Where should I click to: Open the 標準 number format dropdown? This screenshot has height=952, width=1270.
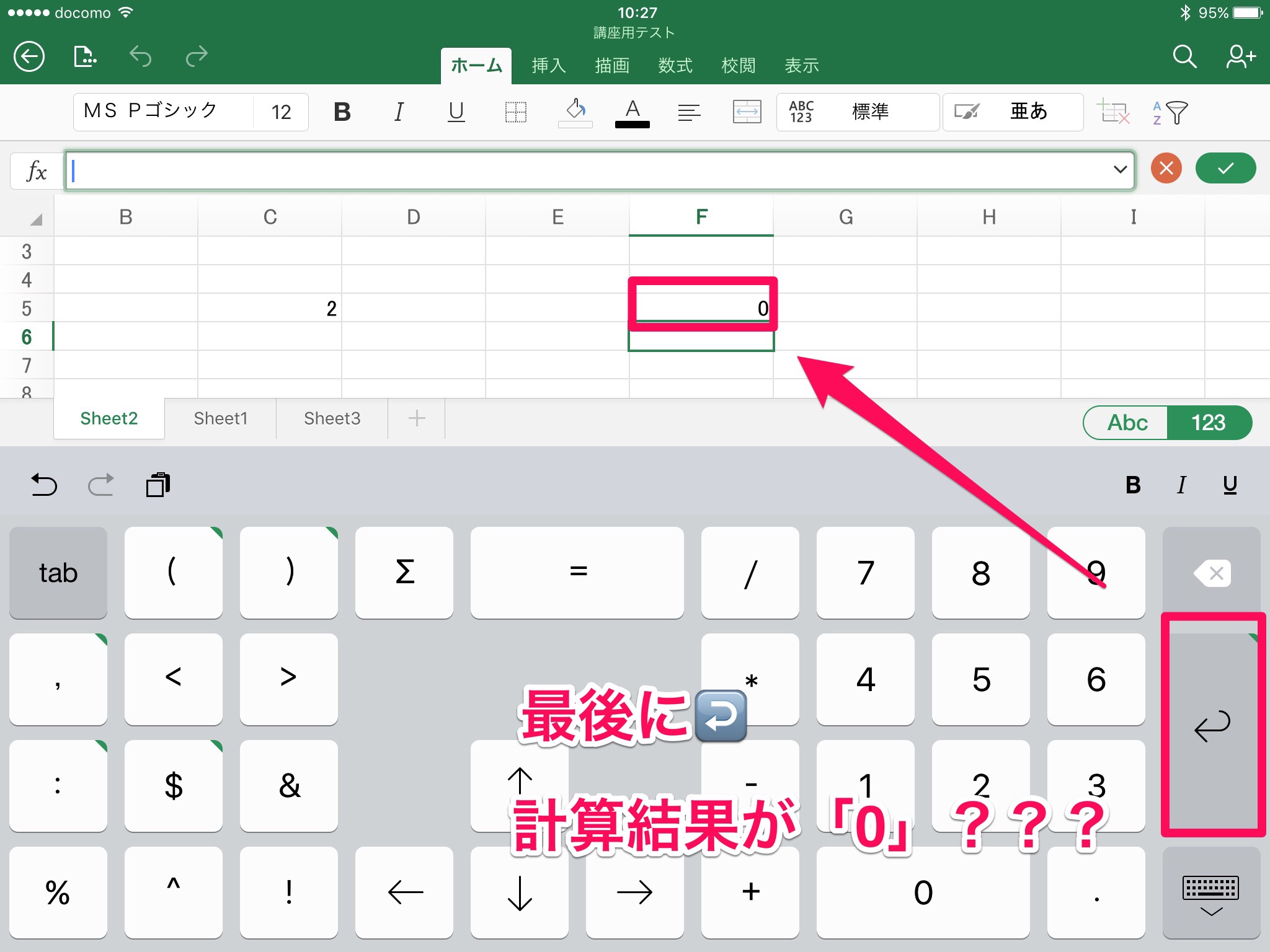pos(857,112)
